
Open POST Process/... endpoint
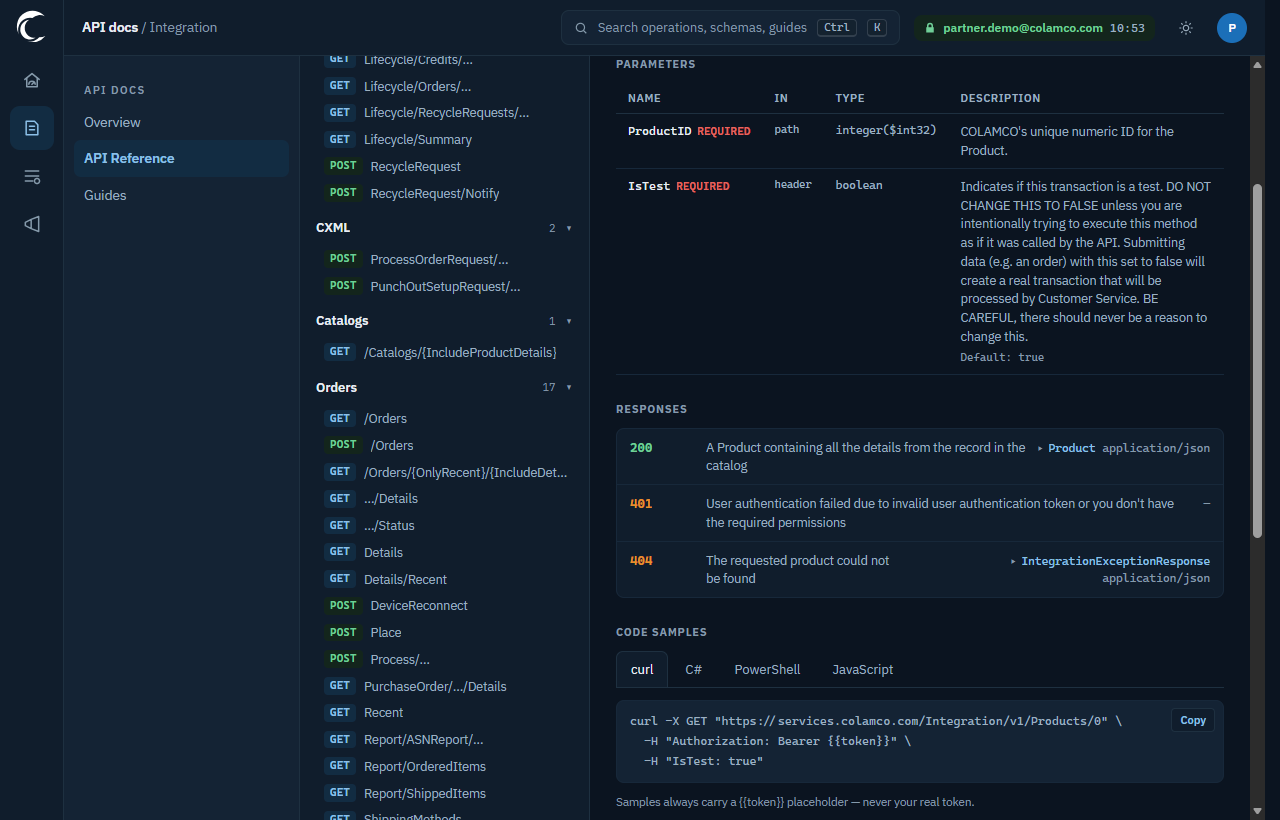pos(445,659)
